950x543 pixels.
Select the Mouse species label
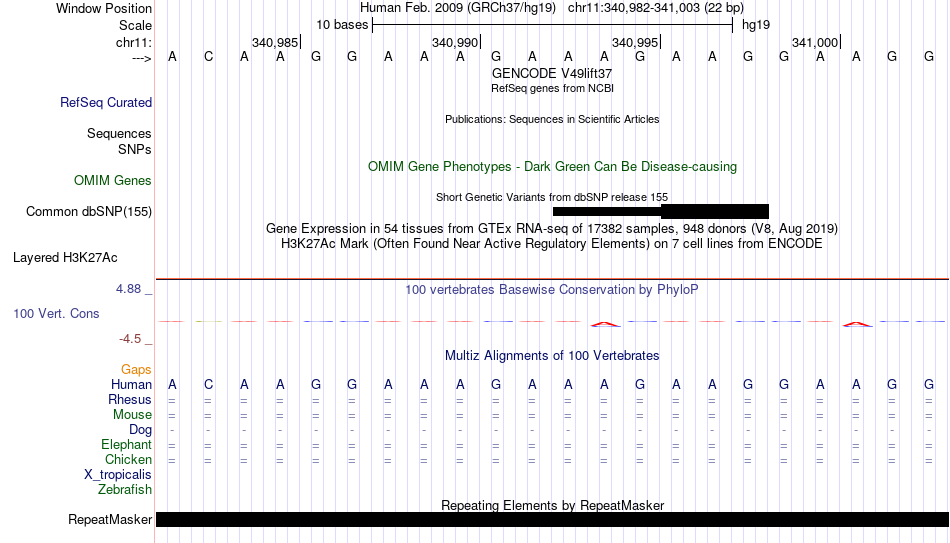tap(132, 415)
